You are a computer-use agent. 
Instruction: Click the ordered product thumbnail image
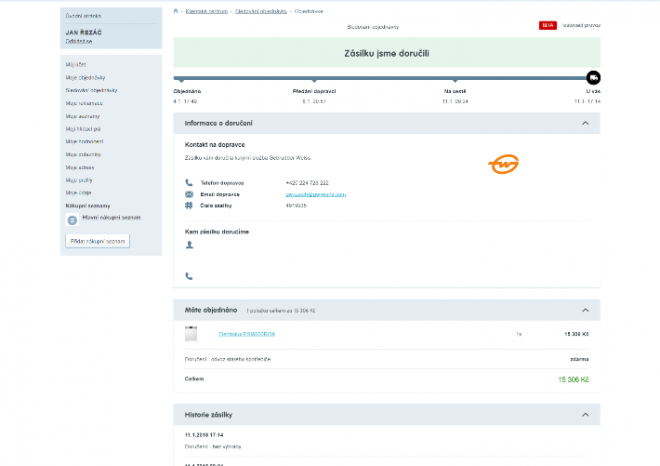(x=192, y=334)
